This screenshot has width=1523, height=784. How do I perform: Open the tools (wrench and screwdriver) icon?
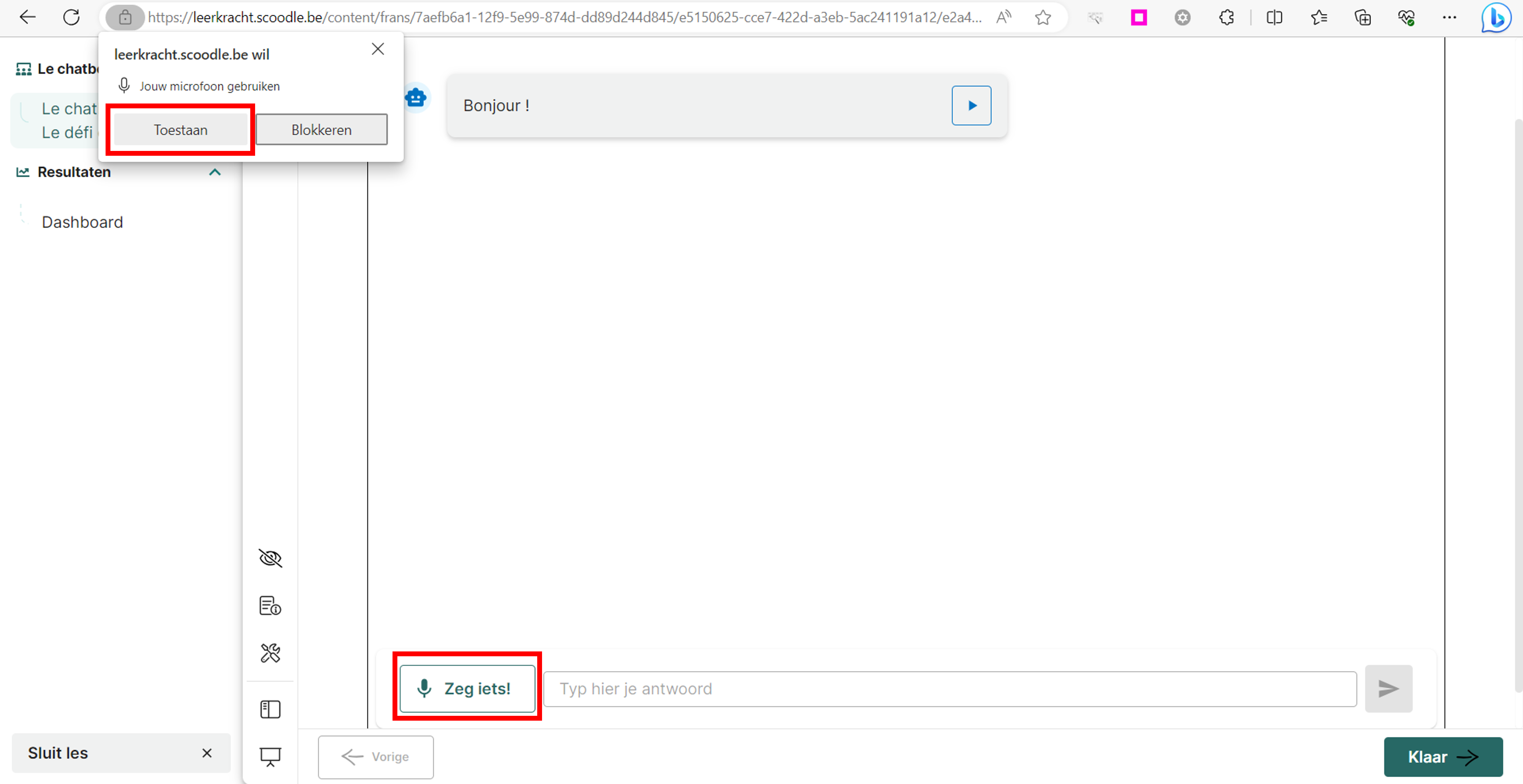(x=270, y=653)
